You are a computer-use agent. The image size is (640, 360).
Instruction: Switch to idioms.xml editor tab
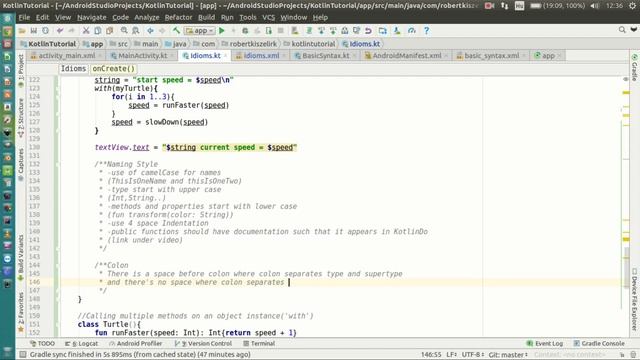pos(261,56)
